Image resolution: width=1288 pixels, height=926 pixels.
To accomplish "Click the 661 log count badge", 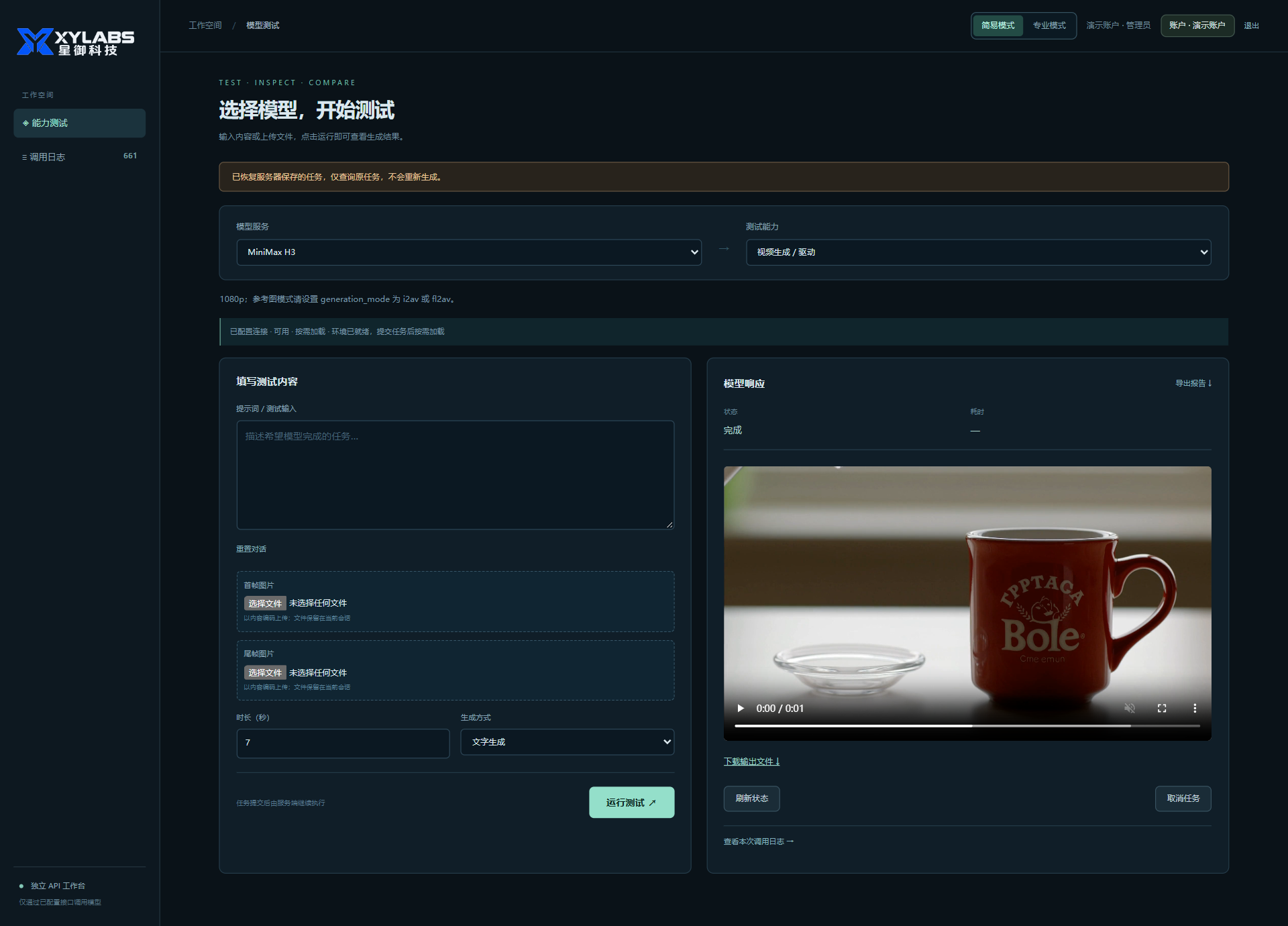I will [x=130, y=156].
